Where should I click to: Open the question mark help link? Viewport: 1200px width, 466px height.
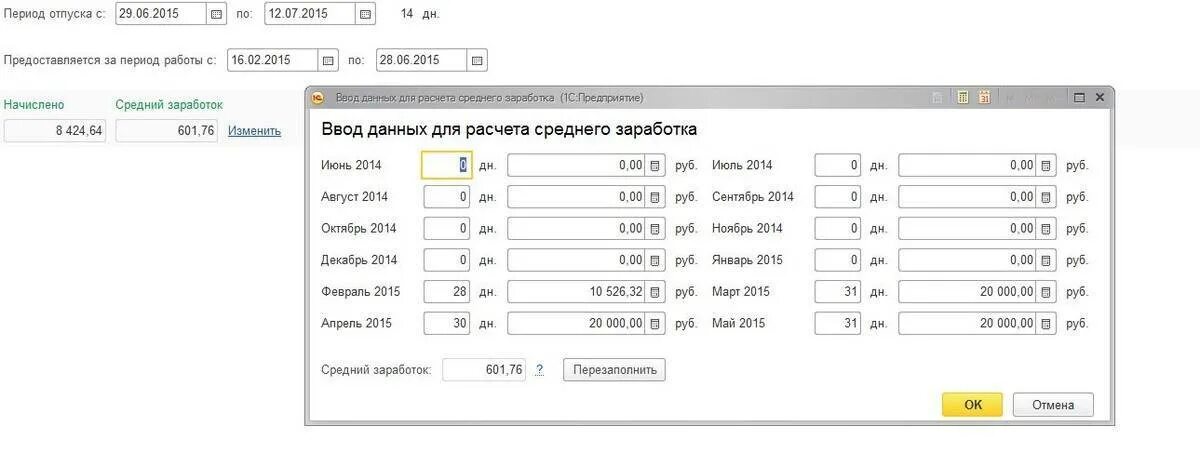click(x=539, y=370)
